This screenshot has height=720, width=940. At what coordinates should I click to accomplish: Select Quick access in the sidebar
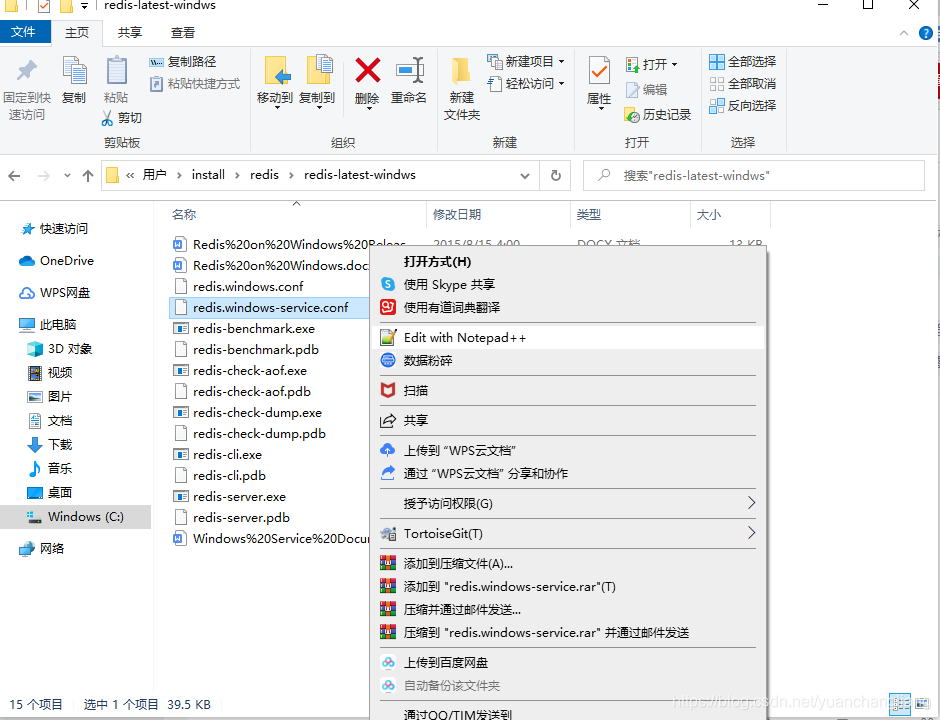[x=55, y=228]
